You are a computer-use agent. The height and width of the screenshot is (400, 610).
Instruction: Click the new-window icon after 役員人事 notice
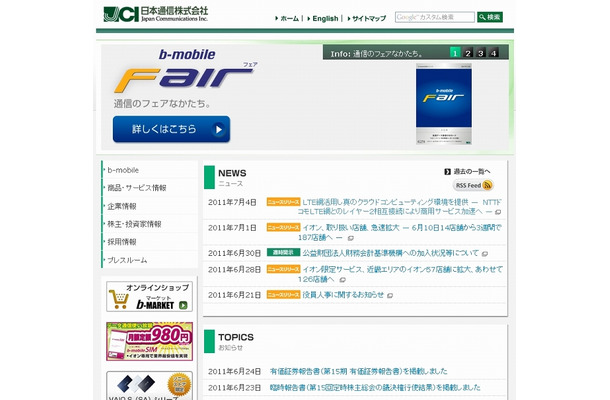[390, 296]
